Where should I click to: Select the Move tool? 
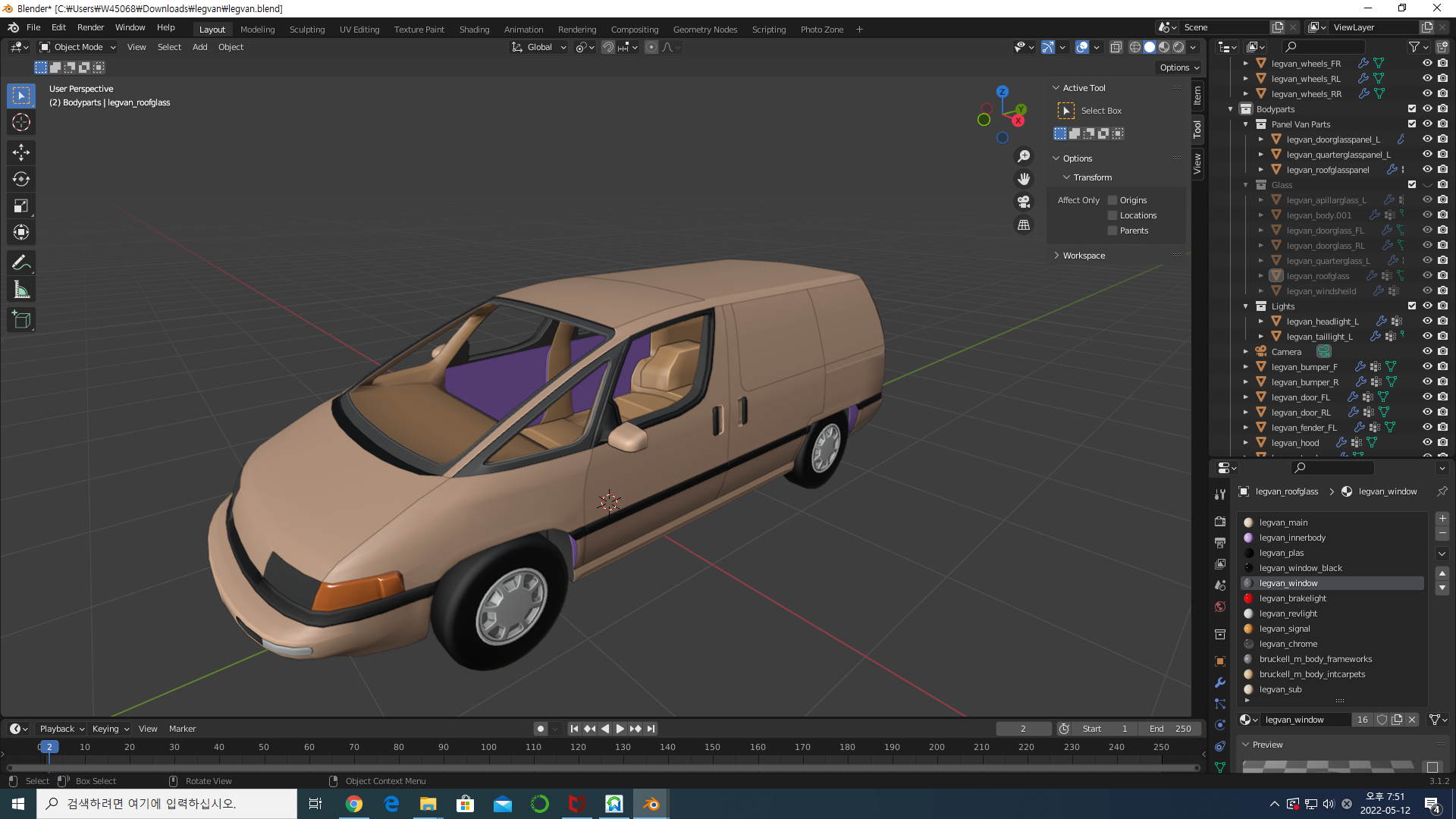point(21,152)
